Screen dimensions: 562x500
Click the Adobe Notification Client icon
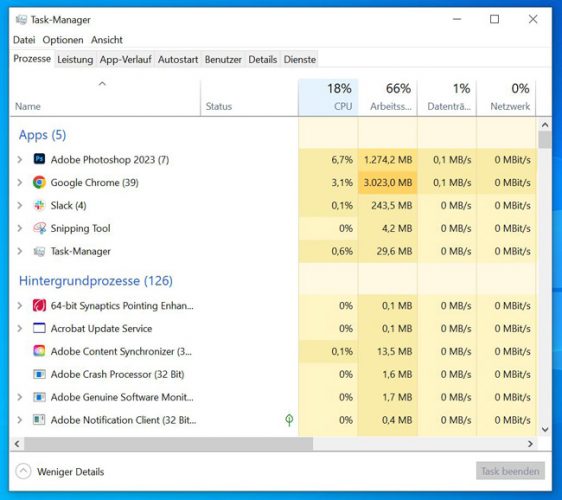39,419
